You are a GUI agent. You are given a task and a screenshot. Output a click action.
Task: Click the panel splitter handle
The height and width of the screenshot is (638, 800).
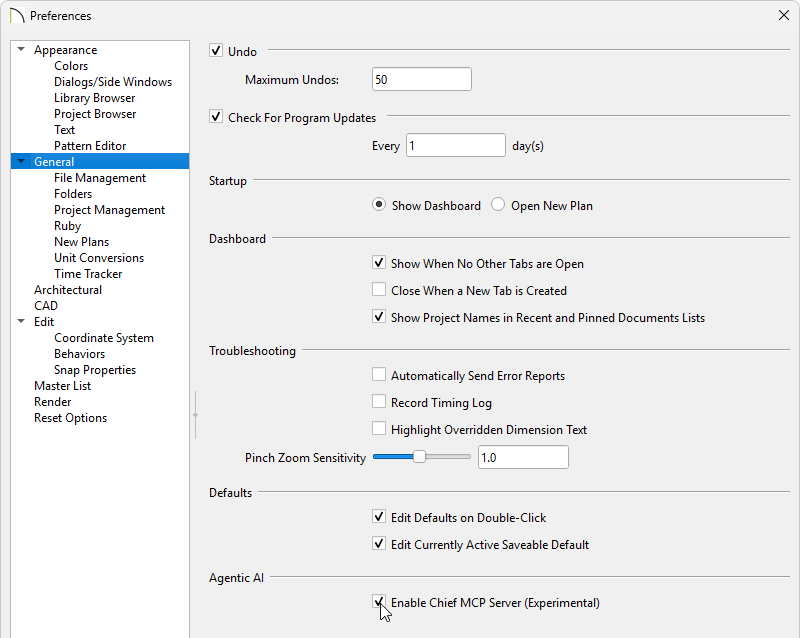click(x=195, y=415)
